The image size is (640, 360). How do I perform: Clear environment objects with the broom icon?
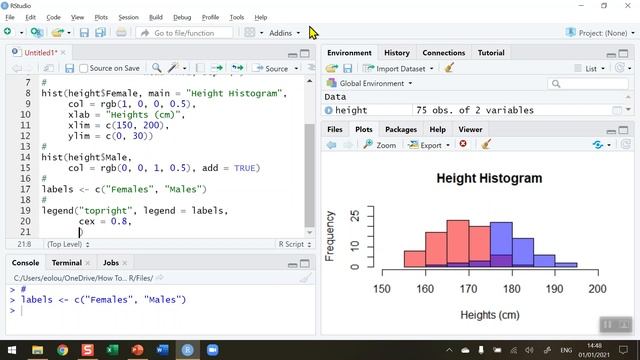click(449, 68)
